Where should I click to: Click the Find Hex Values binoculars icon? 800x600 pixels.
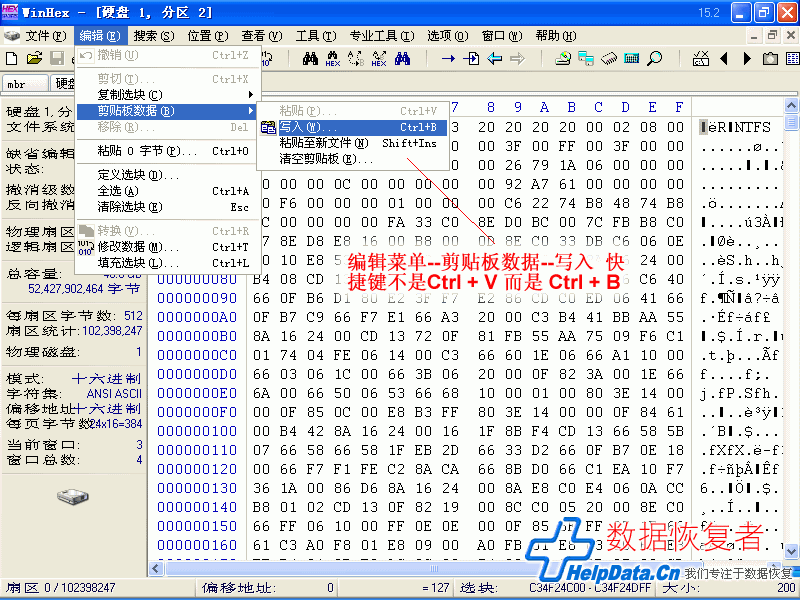333,59
